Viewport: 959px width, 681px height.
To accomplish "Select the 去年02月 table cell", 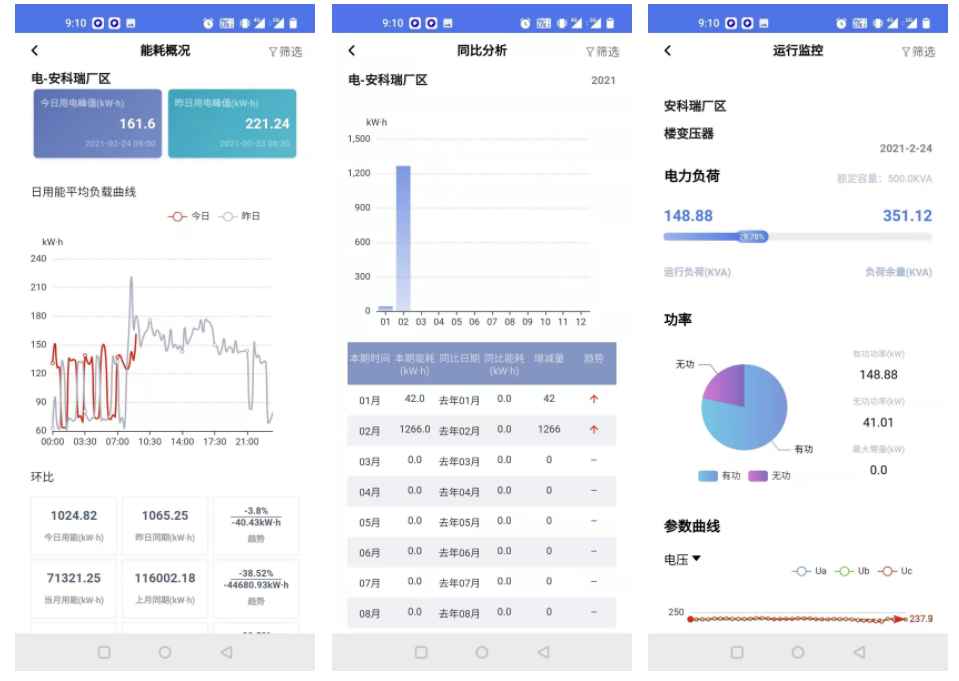I will pos(459,431).
